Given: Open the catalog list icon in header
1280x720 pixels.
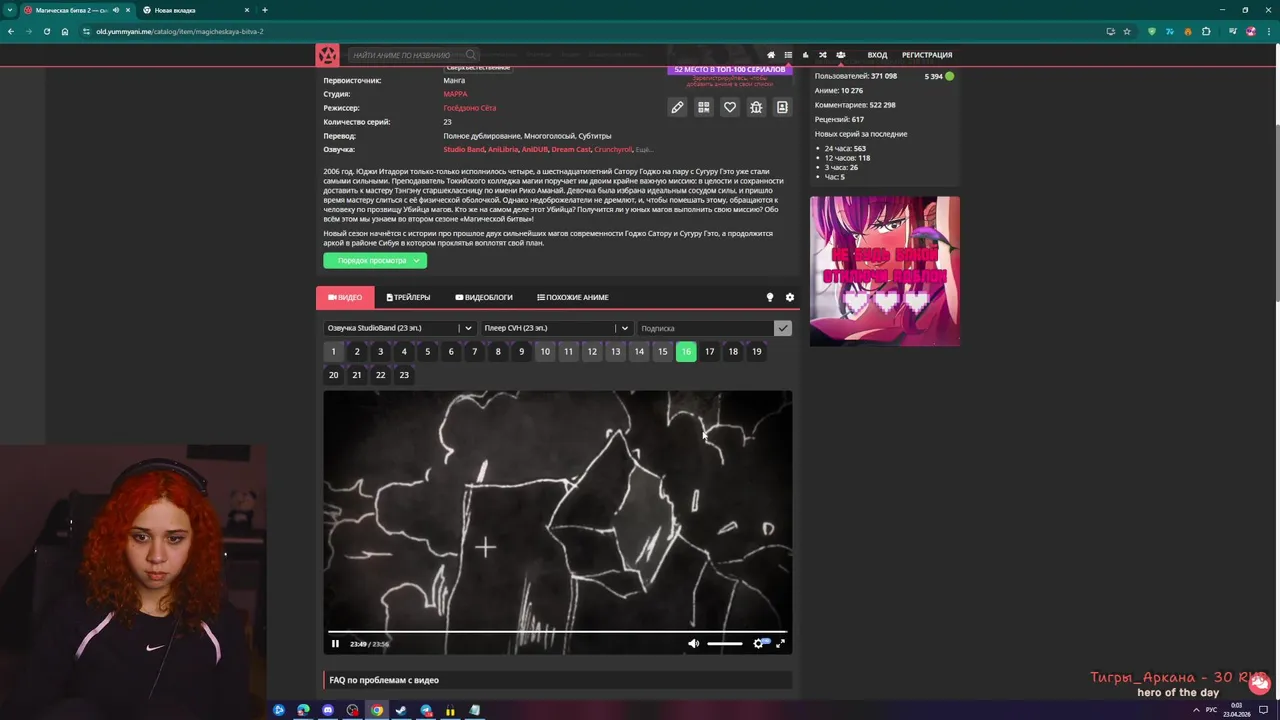Looking at the screenshot, I should click(x=788, y=55).
